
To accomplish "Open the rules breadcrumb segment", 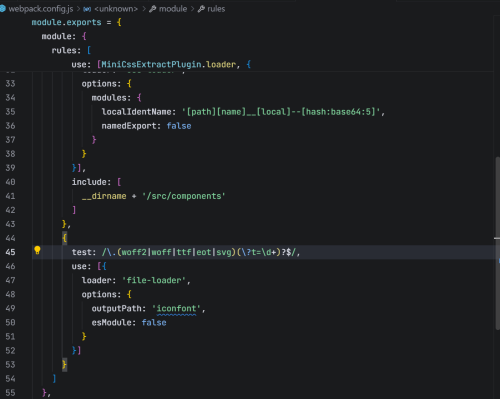I will [216, 9].
